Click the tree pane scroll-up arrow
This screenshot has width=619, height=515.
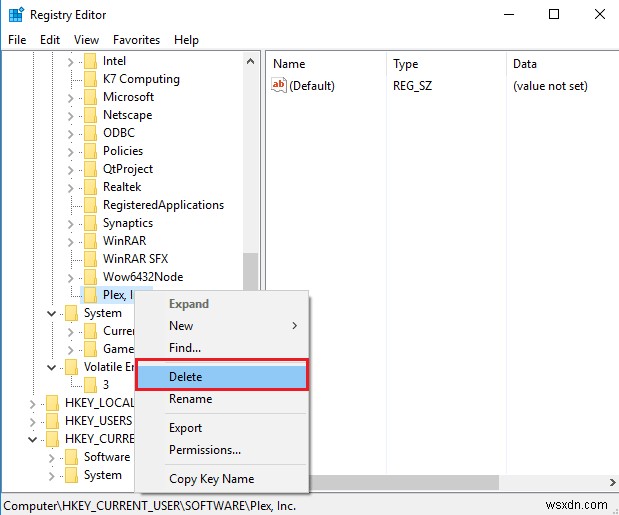click(250, 61)
